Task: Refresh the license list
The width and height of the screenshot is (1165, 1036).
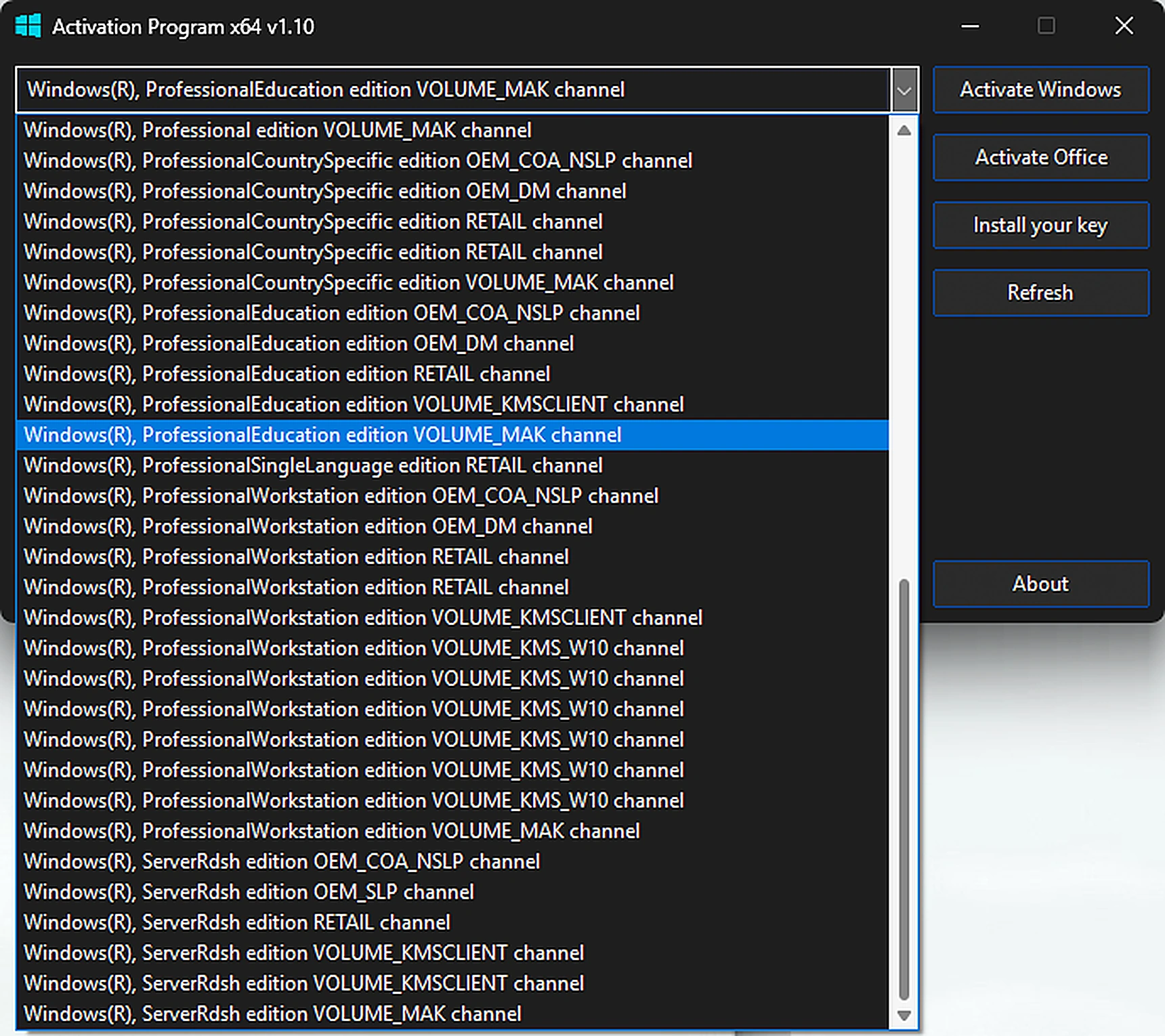Action: pos(1040,293)
